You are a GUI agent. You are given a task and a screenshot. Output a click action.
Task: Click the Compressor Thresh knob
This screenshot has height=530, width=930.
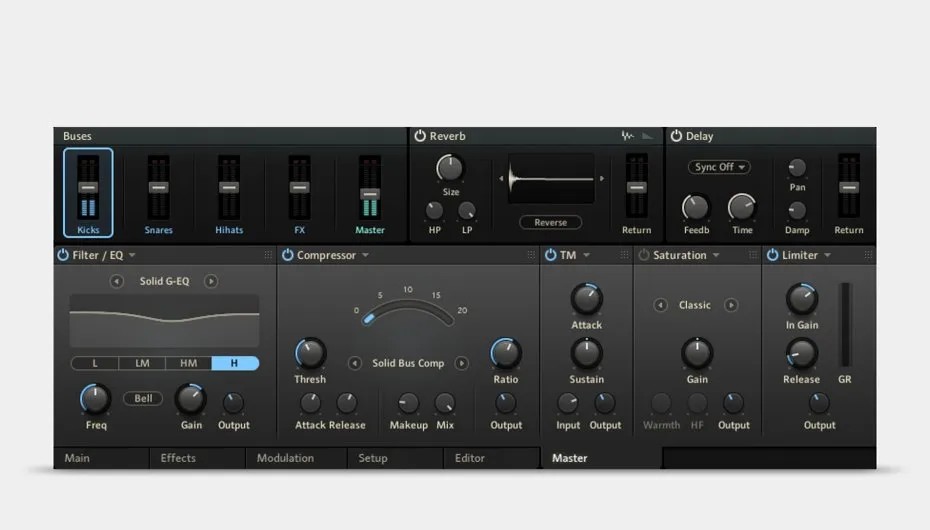(x=310, y=353)
